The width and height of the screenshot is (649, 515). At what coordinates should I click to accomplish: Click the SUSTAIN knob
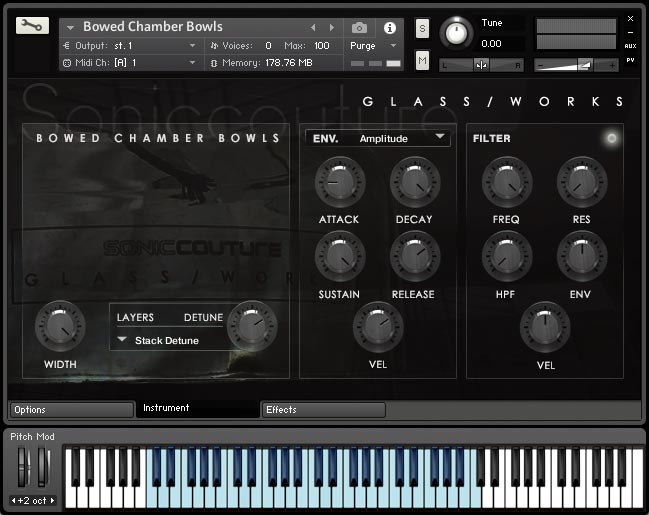coord(340,257)
